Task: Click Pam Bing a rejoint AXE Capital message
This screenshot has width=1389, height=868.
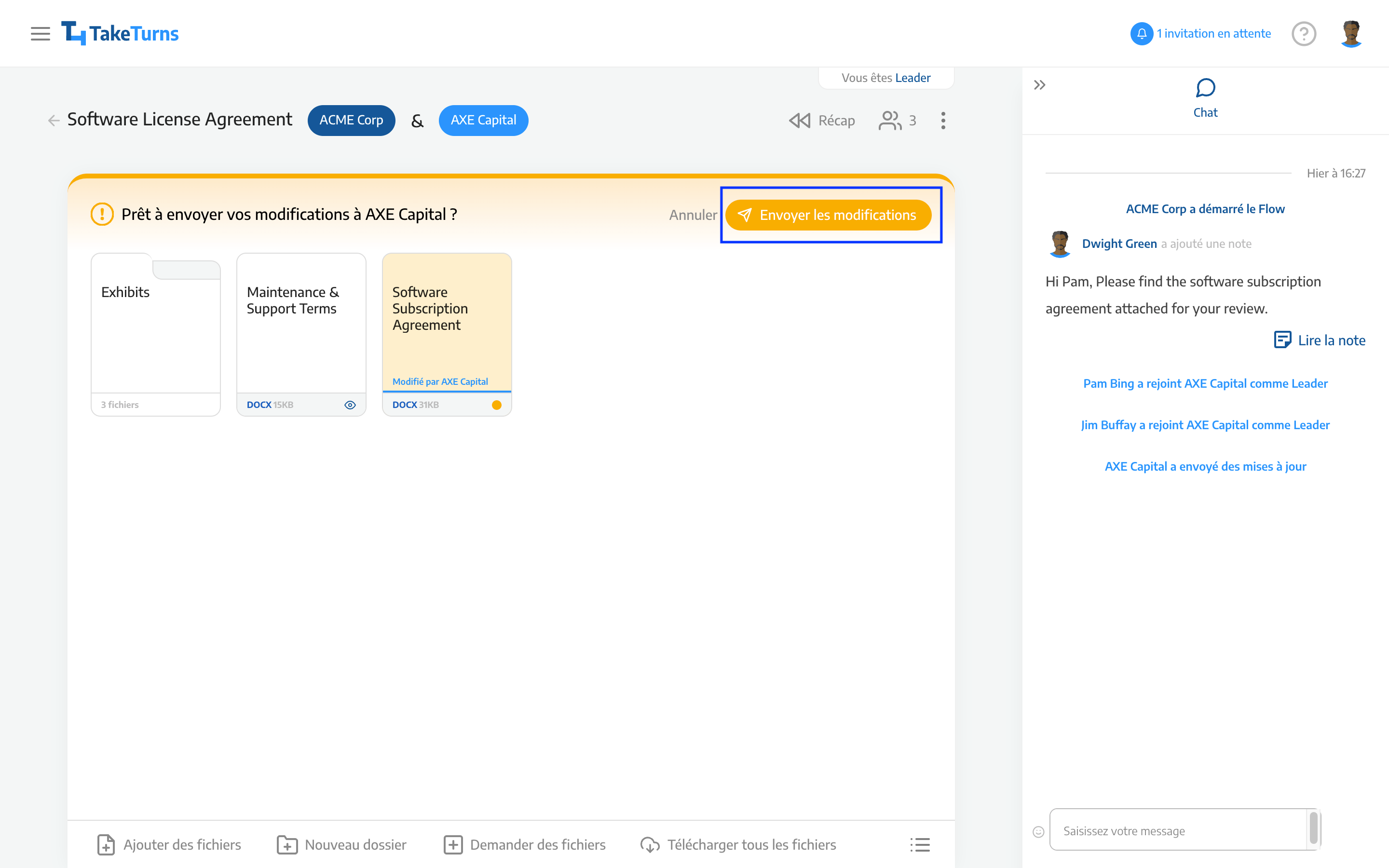Action: click(x=1205, y=383)
